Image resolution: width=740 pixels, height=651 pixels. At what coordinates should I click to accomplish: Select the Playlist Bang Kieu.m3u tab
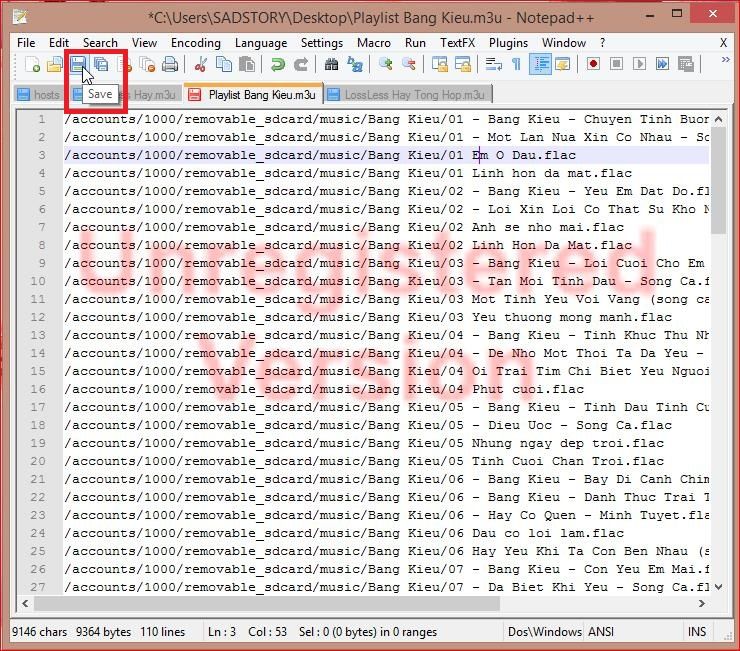[x=253, y=94]
